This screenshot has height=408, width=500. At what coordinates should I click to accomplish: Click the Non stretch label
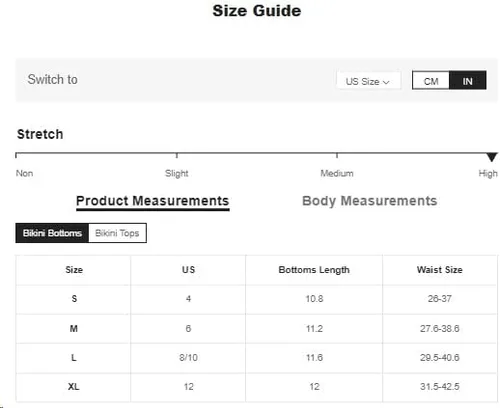pos(24,173)
